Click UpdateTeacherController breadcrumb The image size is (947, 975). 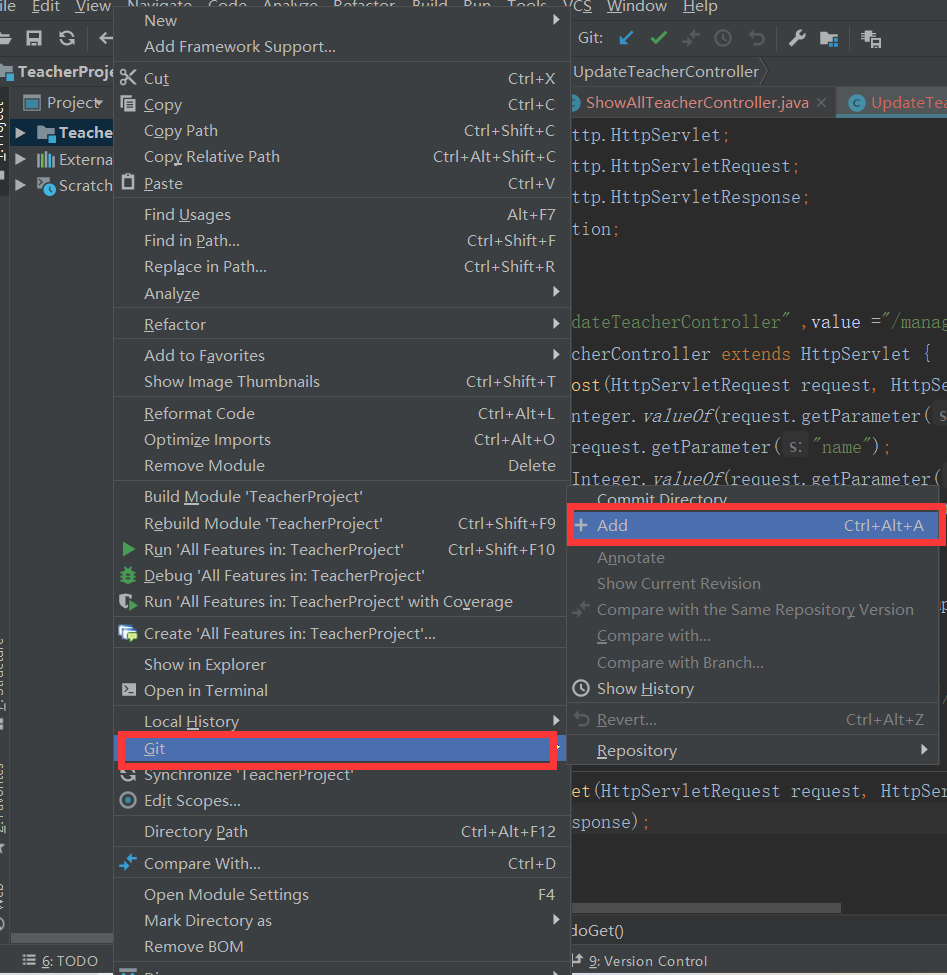click(x=666, y=72)
